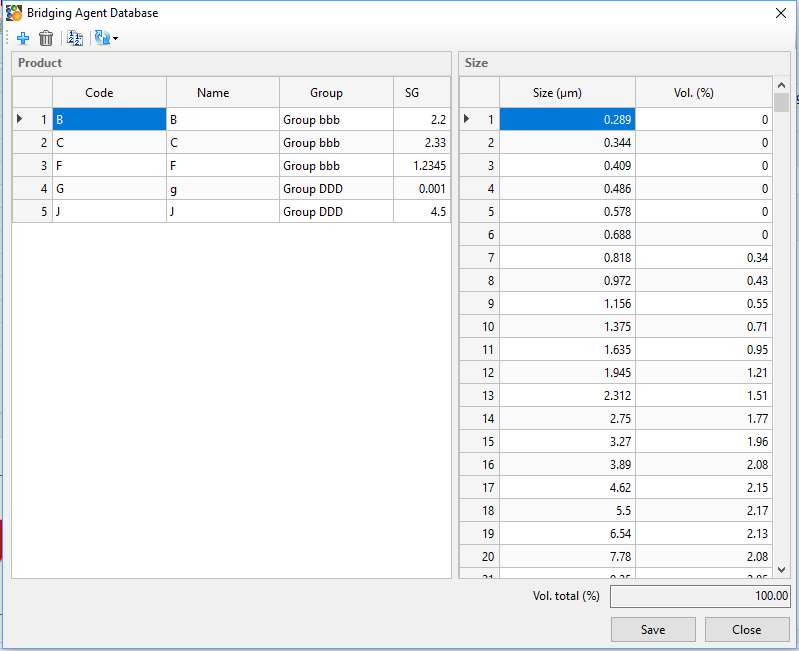799x651 pixels.
Task: Click row header 2 in the Product table
Action: click(33, 143)
